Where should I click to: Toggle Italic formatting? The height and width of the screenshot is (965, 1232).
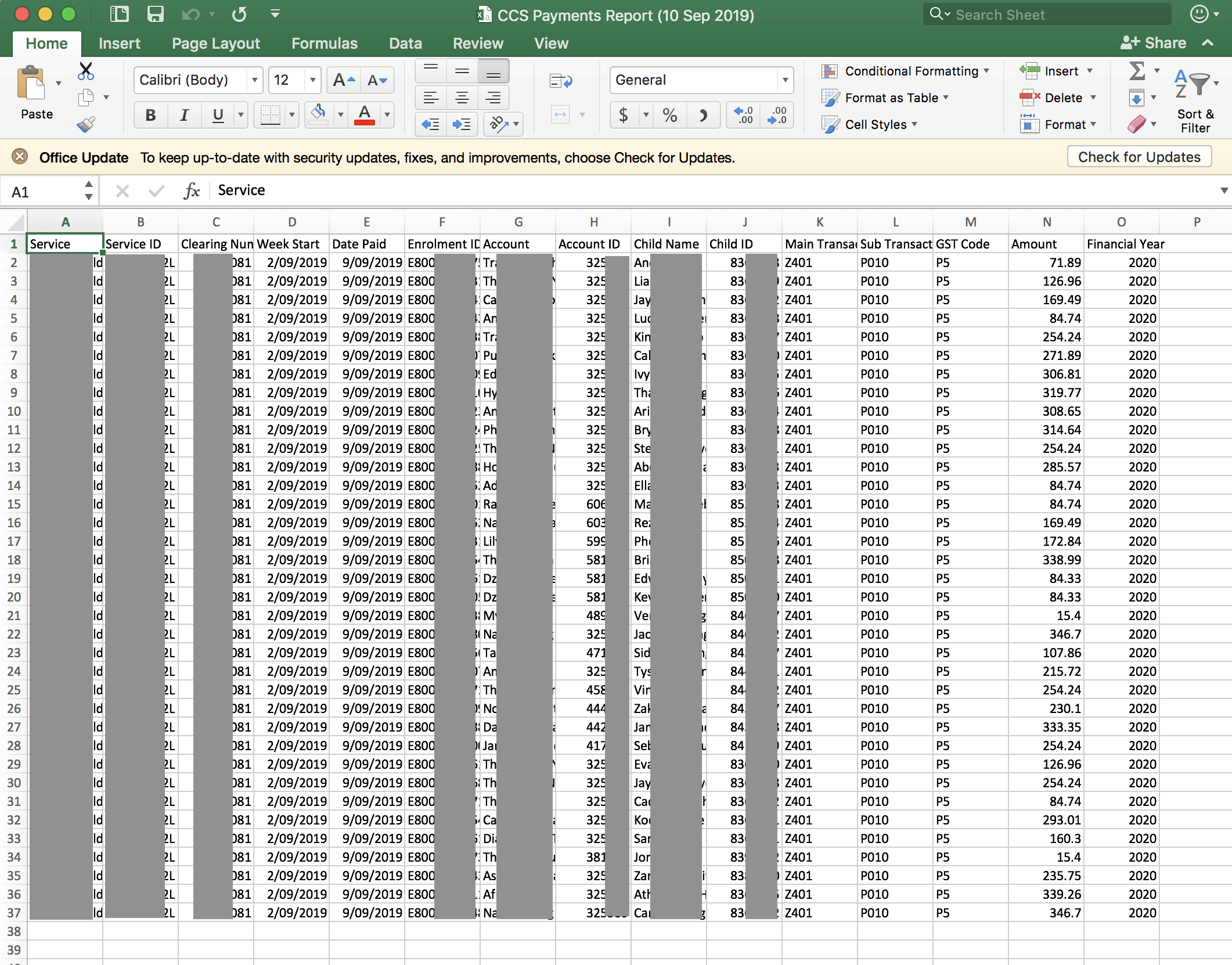(184, 115)
